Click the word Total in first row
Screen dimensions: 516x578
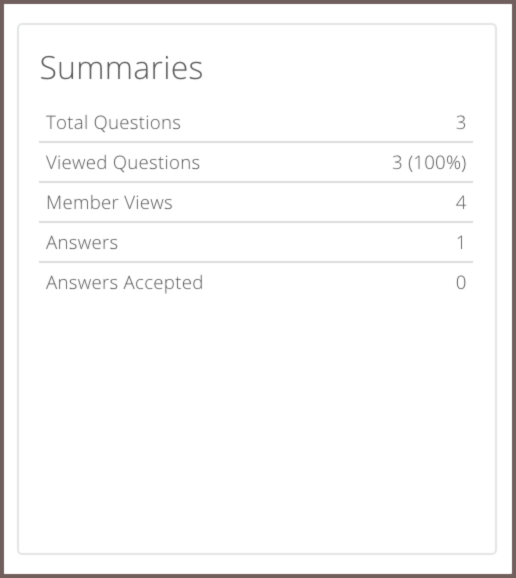pyautogui.click(x=67, y=122)
